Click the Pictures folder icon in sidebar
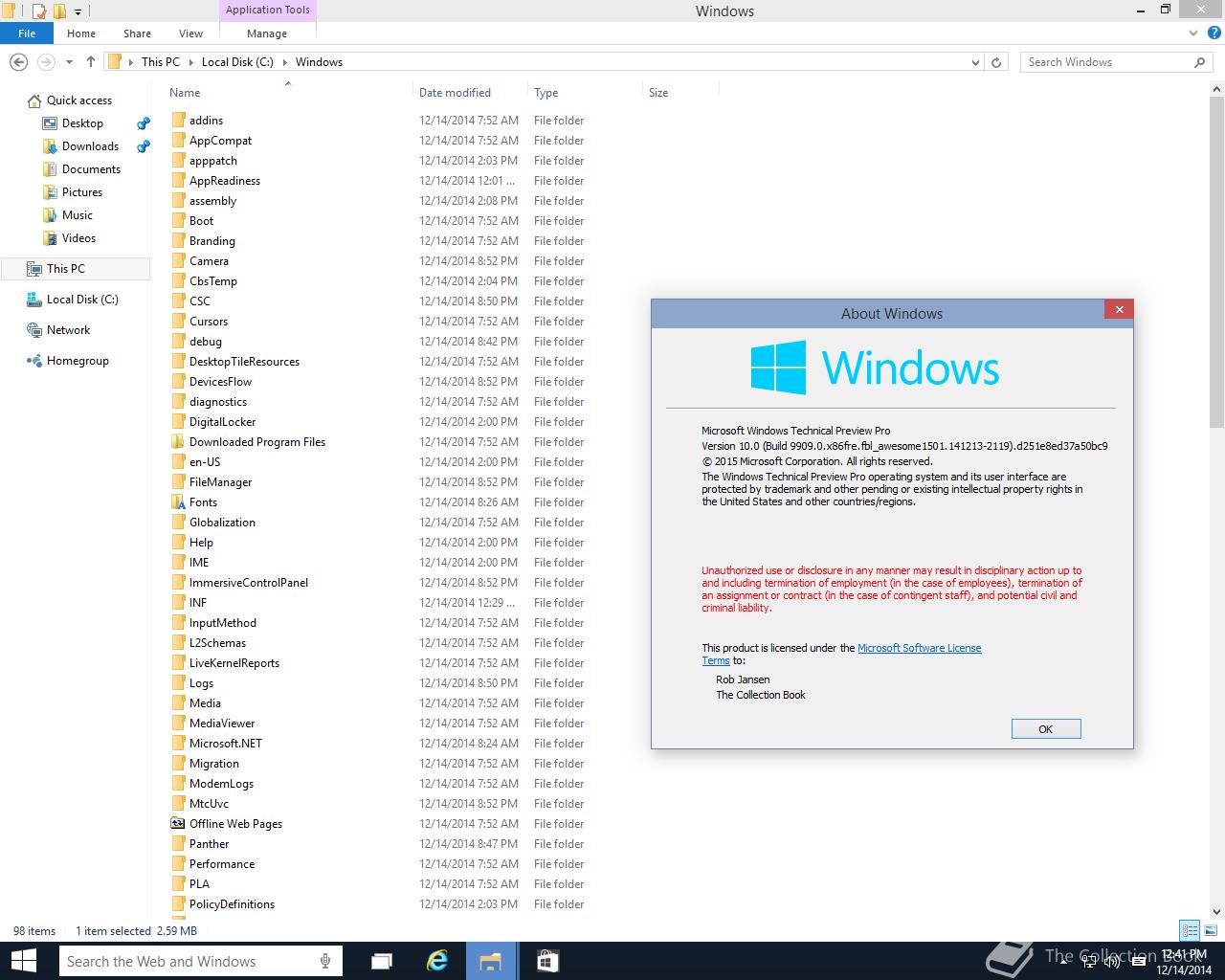The image size is (1225, 980). tap(50, 192)
